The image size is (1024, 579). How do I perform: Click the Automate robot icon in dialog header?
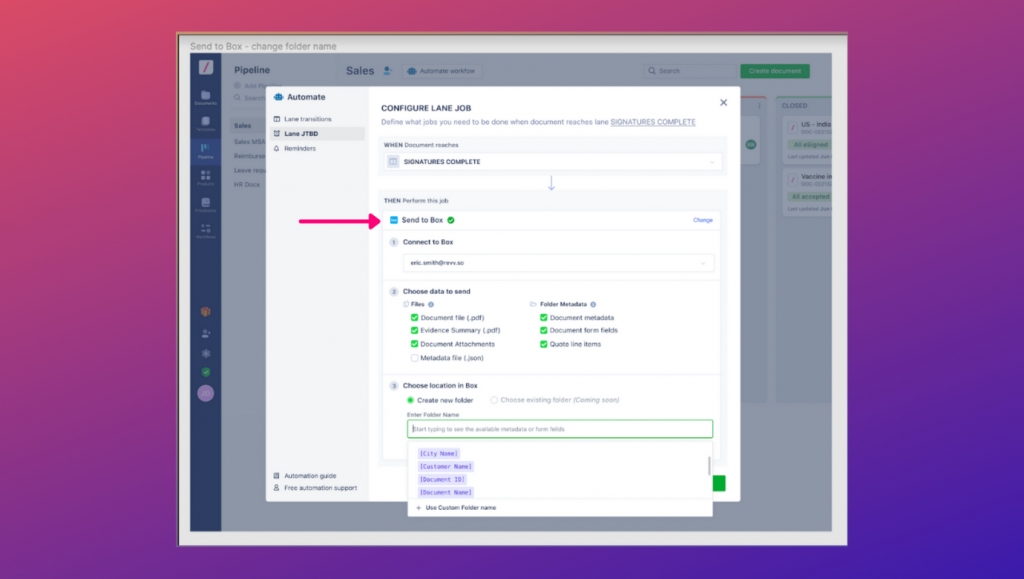tap(279, 97)
